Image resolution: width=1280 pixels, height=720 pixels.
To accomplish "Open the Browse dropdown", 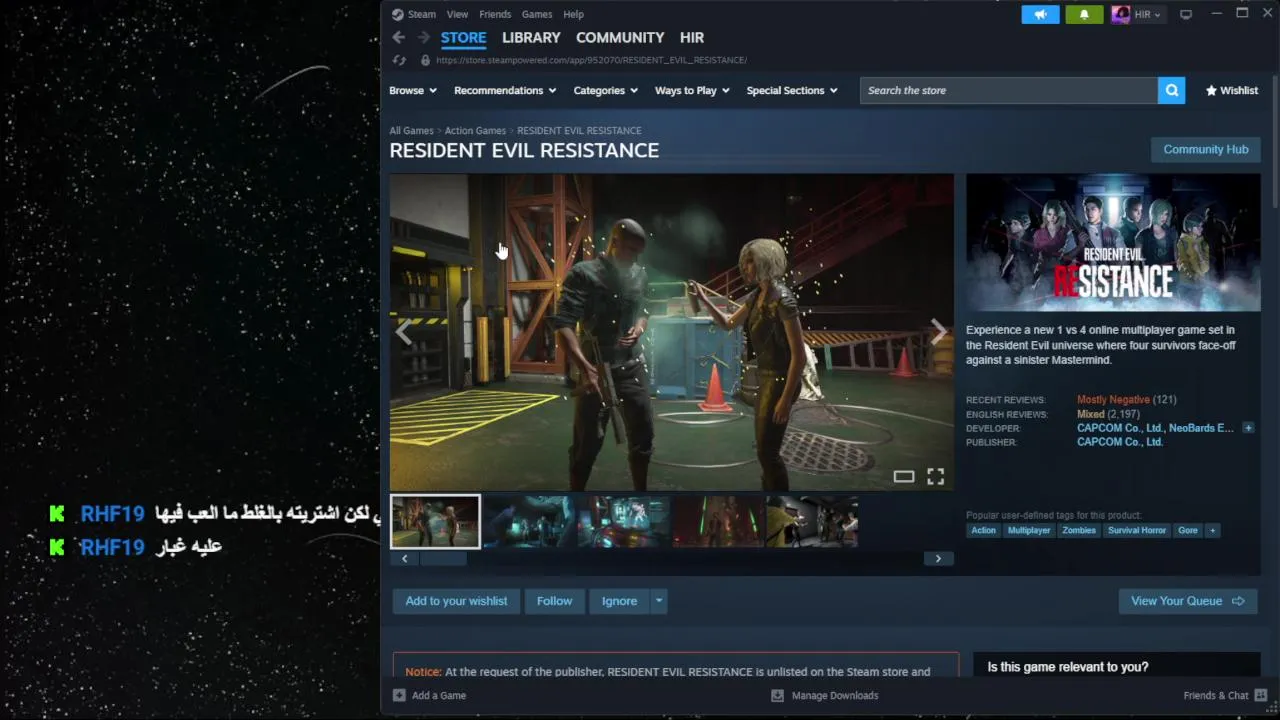I will pos(413,90).
